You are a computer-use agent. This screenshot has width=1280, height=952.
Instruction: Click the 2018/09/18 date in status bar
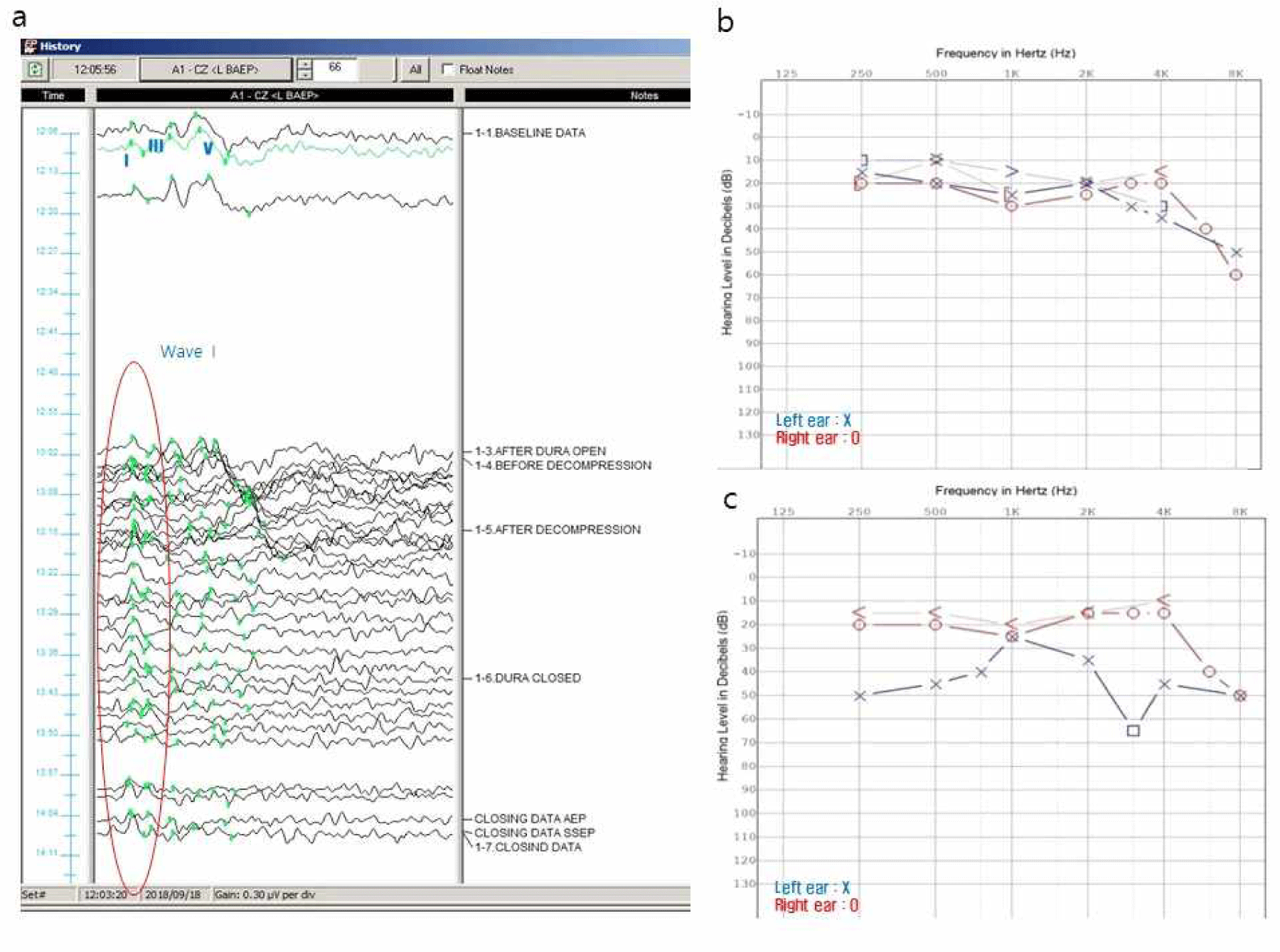coord(173,894)
